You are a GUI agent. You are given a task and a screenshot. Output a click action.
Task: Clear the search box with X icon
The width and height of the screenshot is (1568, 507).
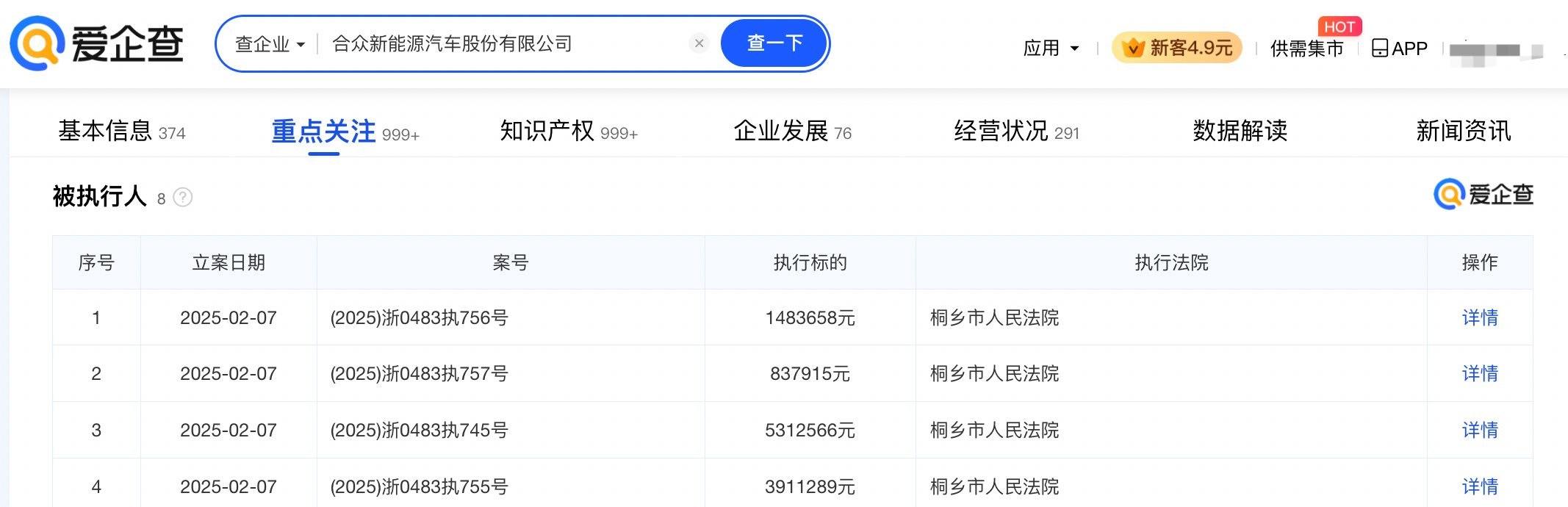point(699,43)
